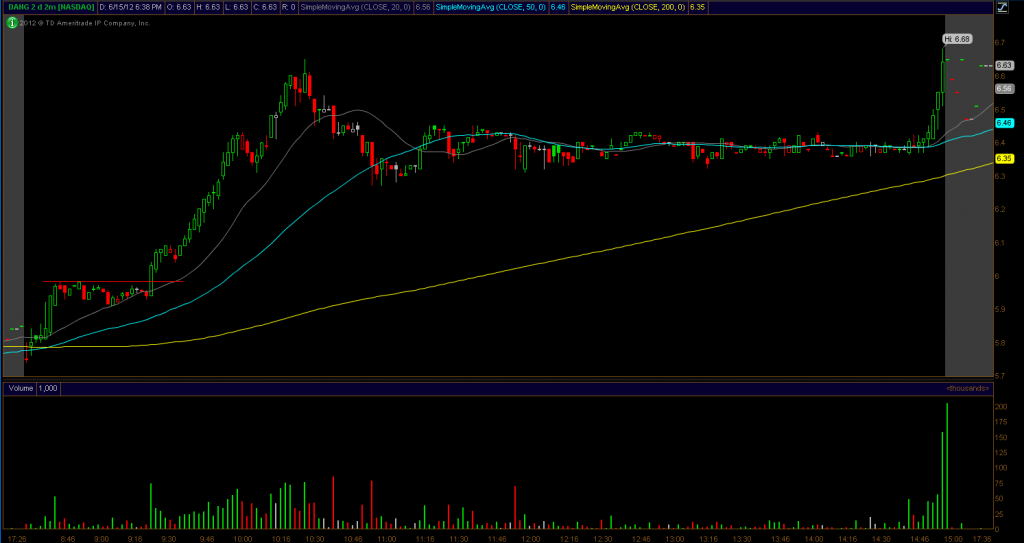Image resolution: width=1024 pixels, height=543 pixels.
Task: Select the red horizontal price level line near 6
Action: [x=113, y=282]
